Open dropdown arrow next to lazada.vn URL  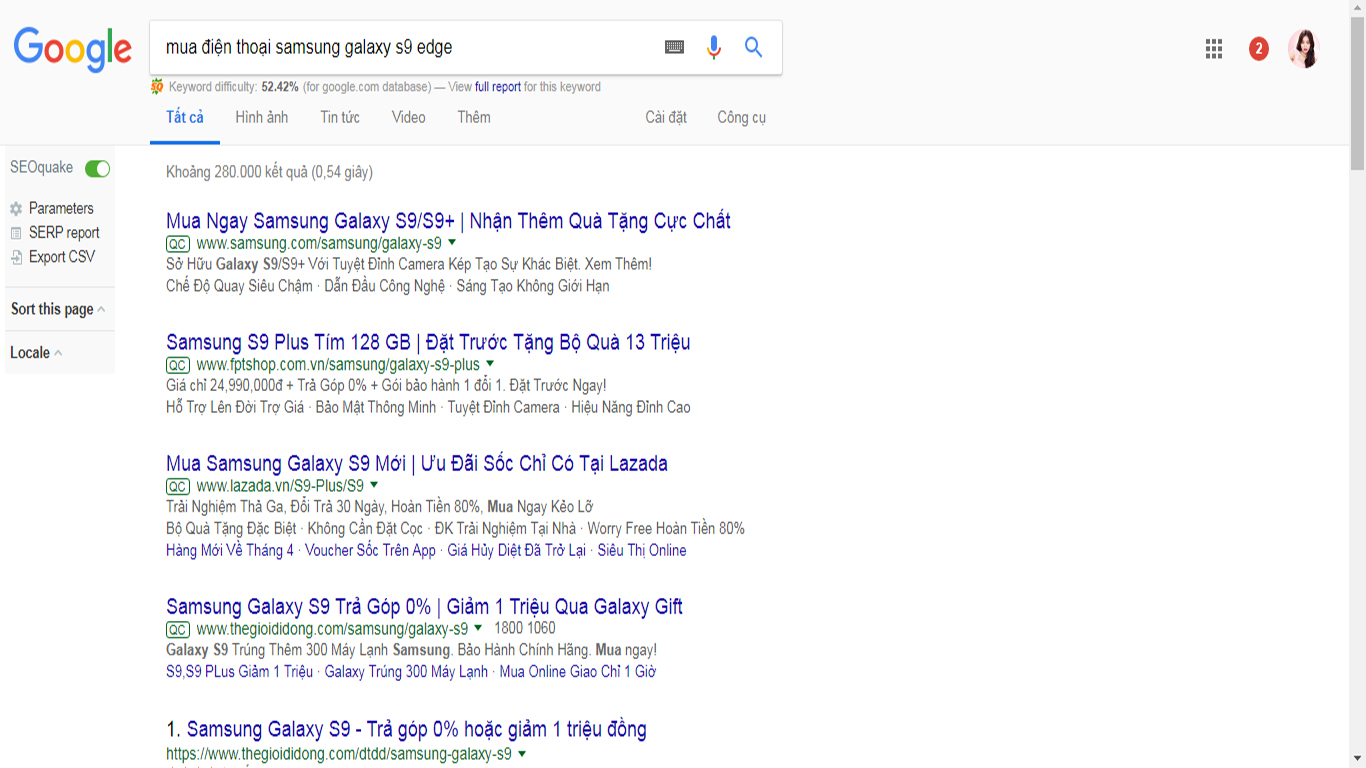[x=374, y=486]
